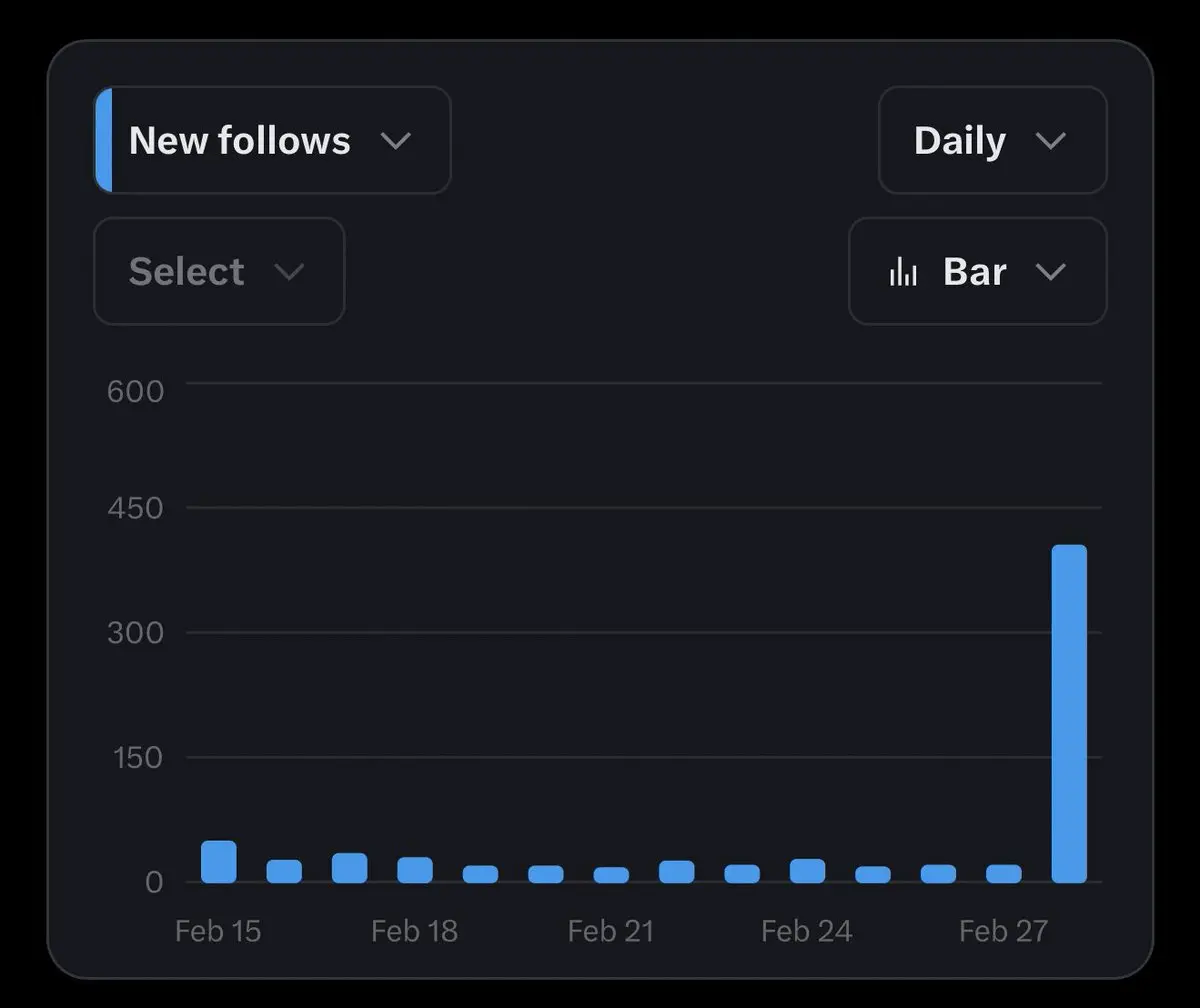Open the Bar chart type dropdown

977,271
